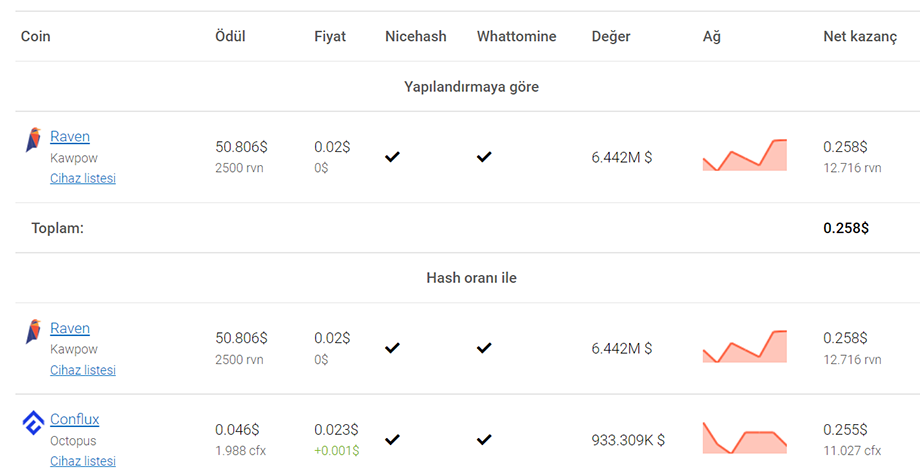
Task: Open Cihaz listesi under Conflux
Action: [83, 461]
